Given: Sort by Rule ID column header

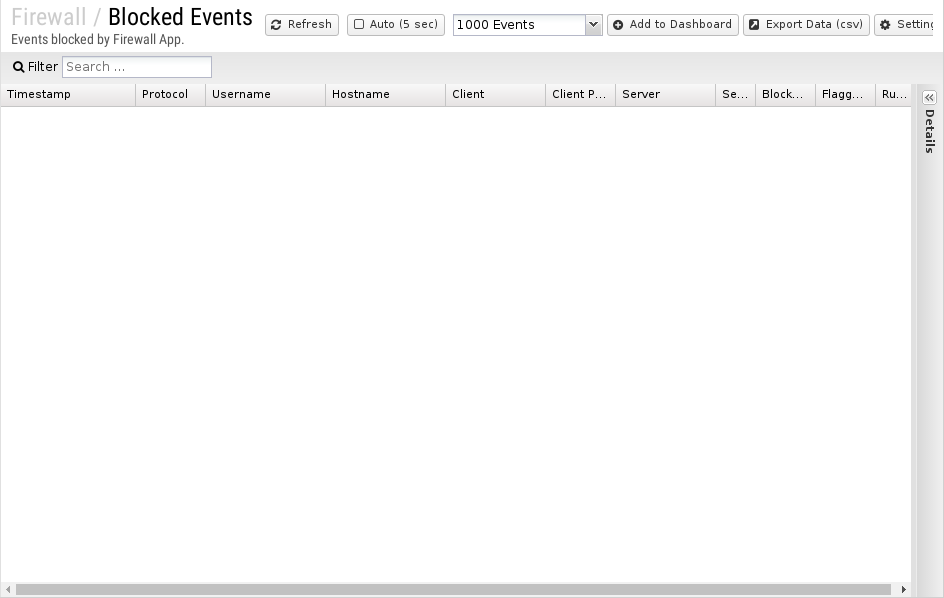Looking at the screenshot, I should pyautogui.click(x=893, y=95).
